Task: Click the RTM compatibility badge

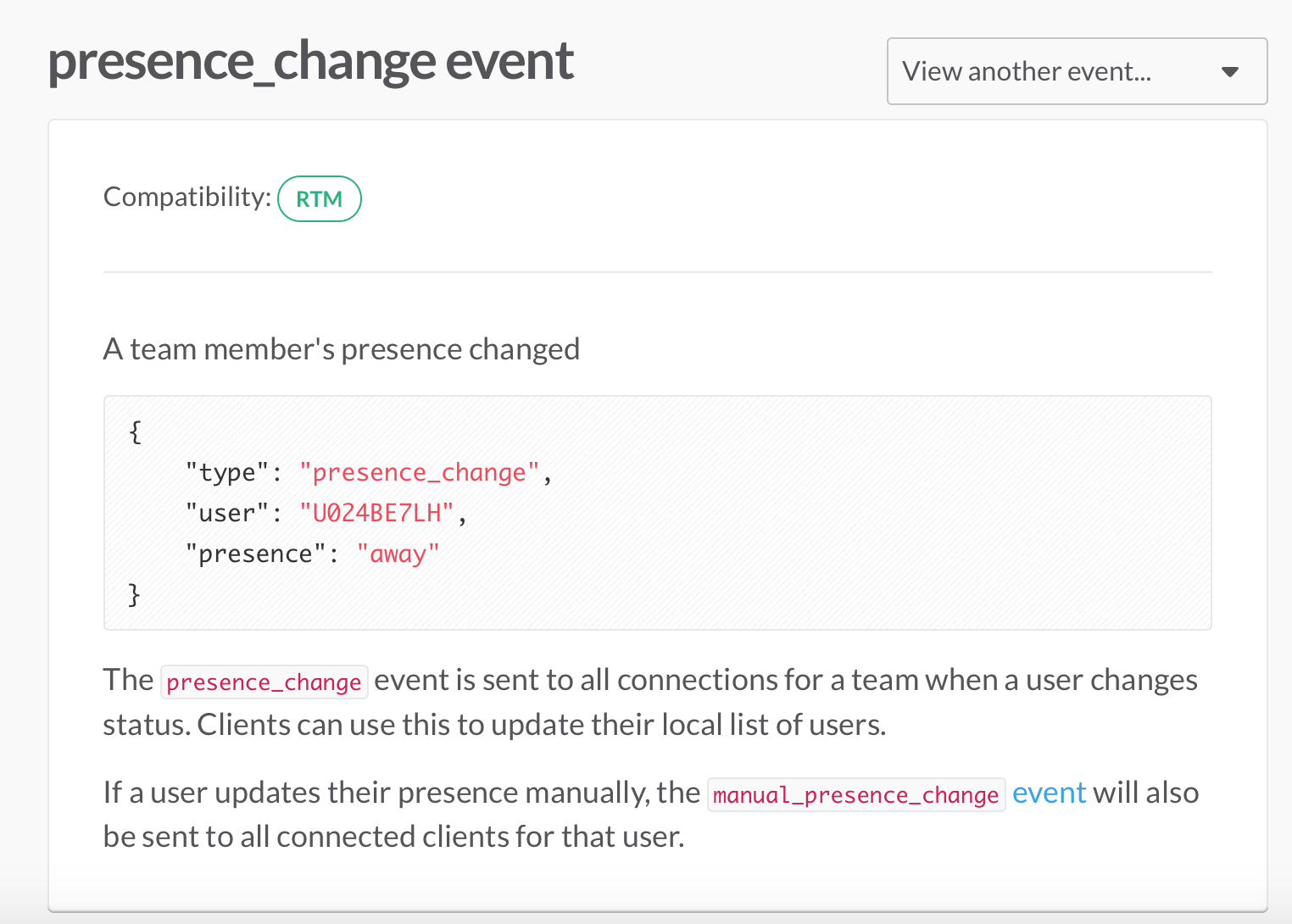Action: [x=320, y=199]
